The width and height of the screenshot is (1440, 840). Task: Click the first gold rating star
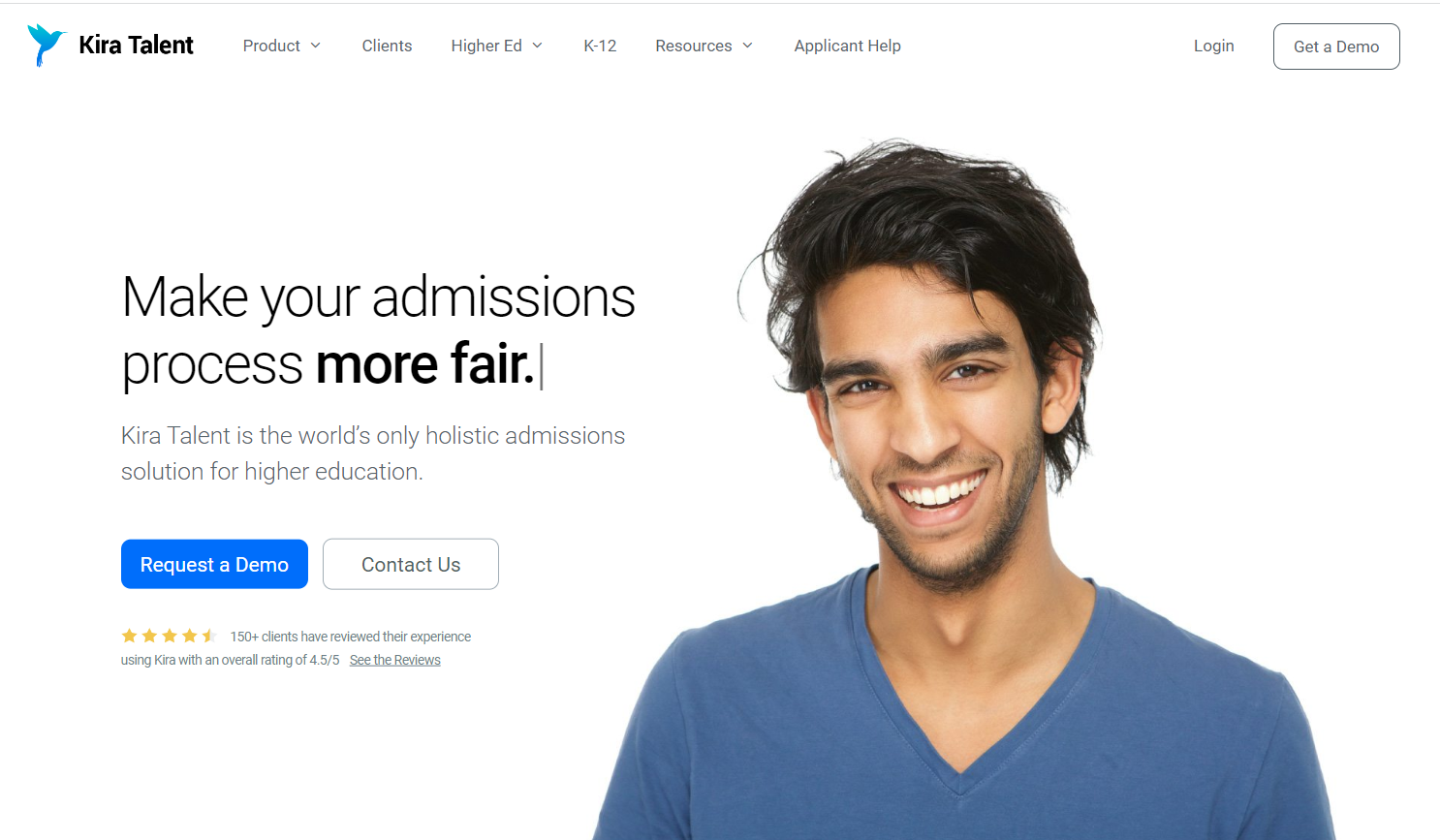click(x=129, y=636)
